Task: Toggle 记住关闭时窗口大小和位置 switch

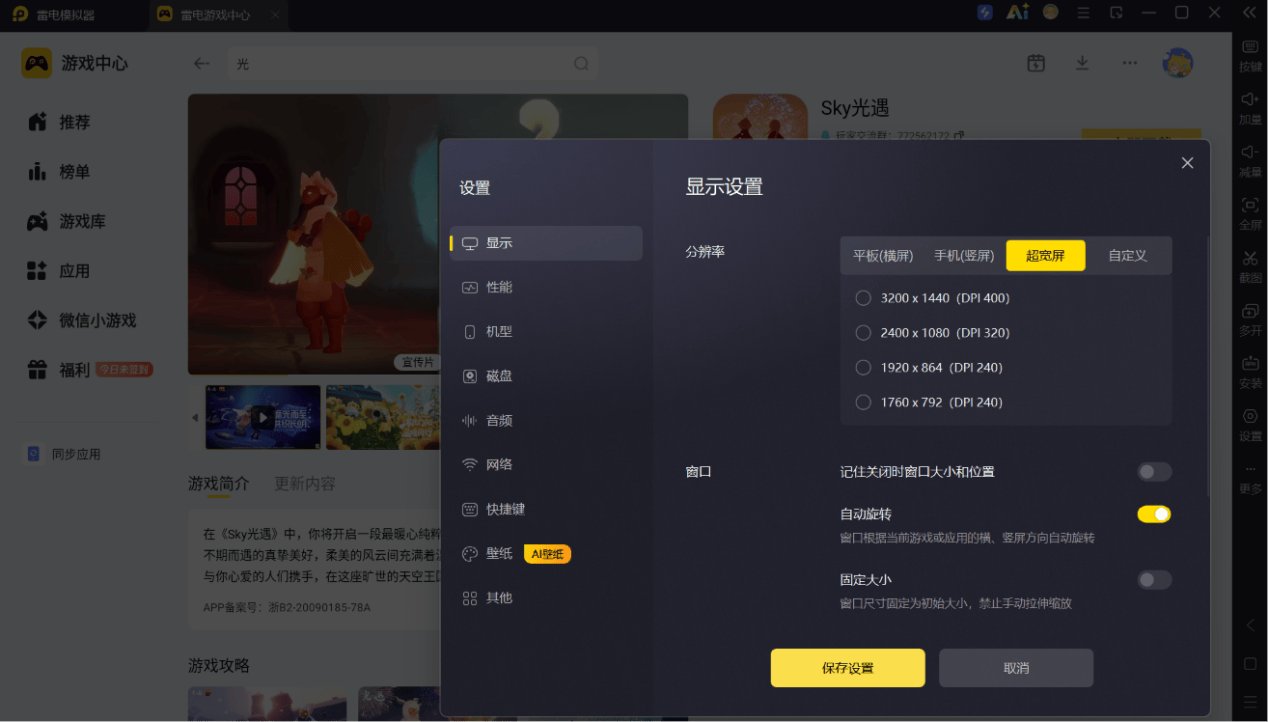Action: [x=1154, y=472]
